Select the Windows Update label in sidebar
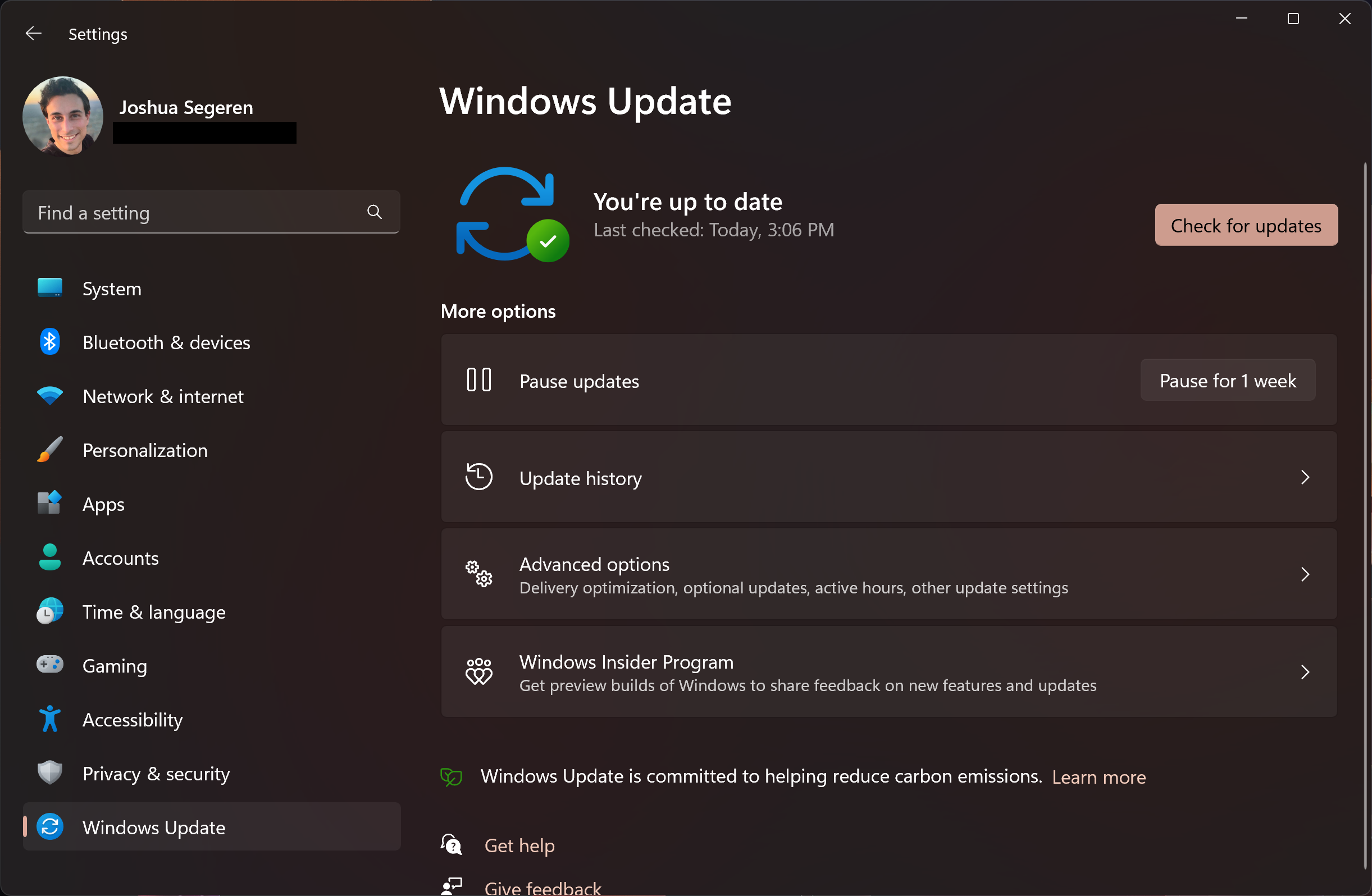The image size is (1372, 896). coord(154,828)
